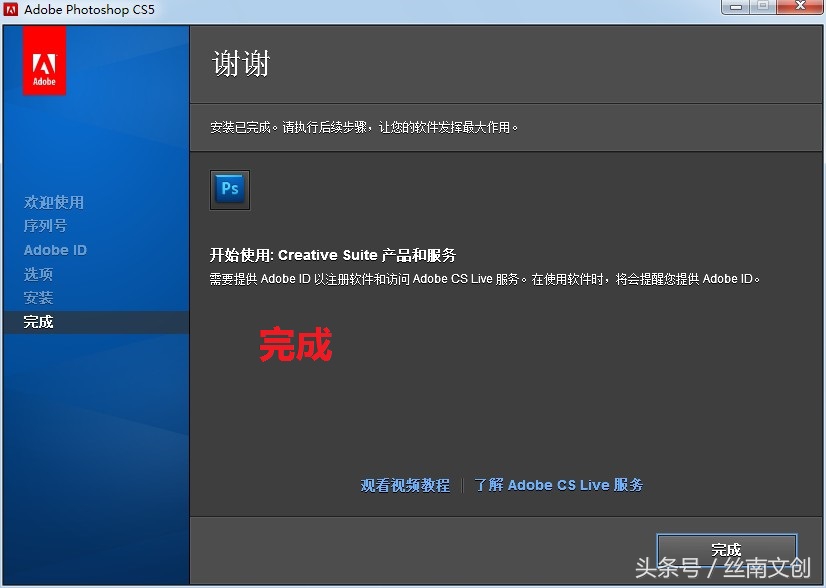Select the 安装 step in the sidebar
The image size is (826, 588).
pyautogui.click(x=38, y=297)
